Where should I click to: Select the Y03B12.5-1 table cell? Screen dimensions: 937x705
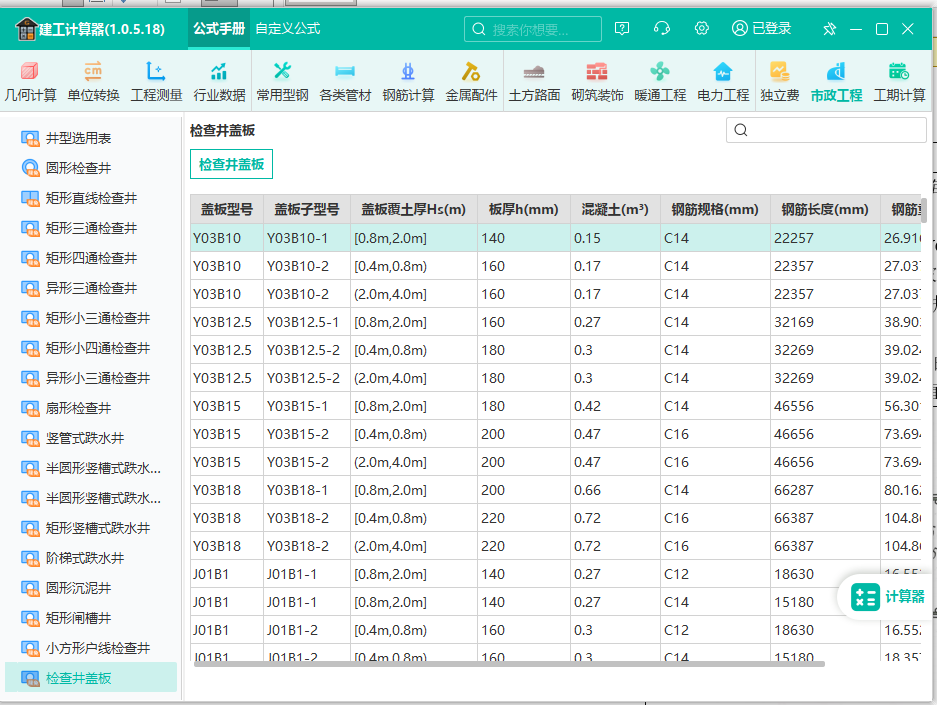click(x=307, y=322)
